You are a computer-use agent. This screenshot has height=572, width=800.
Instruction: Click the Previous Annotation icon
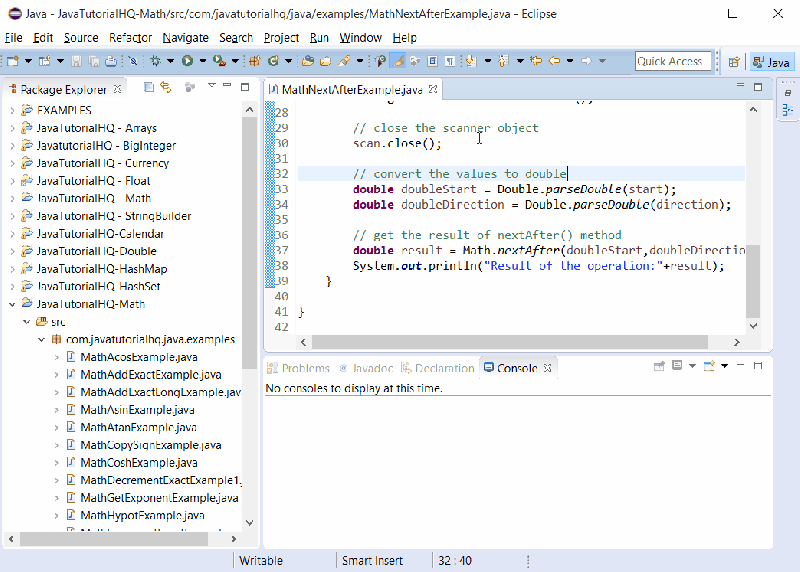click(504, 61)
